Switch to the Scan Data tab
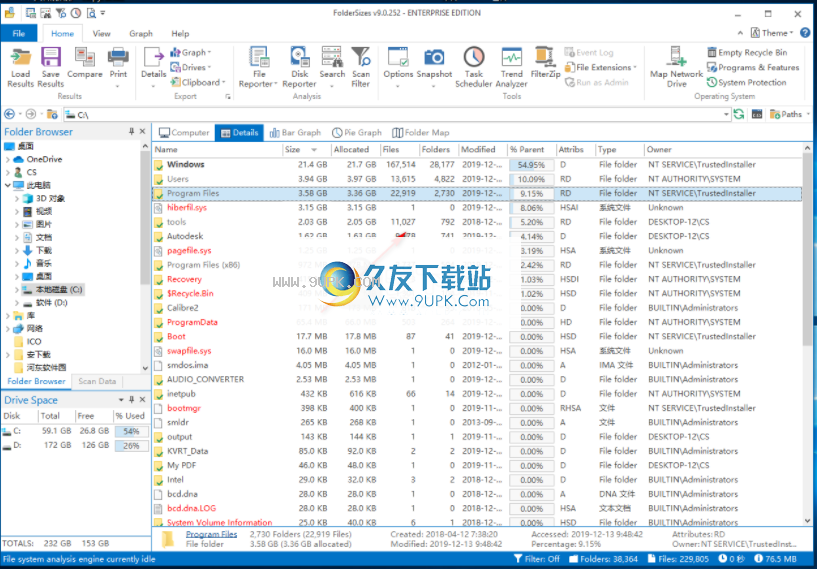Image resolution: width=817 pixels, height=569 pixels. pos(97,381)
